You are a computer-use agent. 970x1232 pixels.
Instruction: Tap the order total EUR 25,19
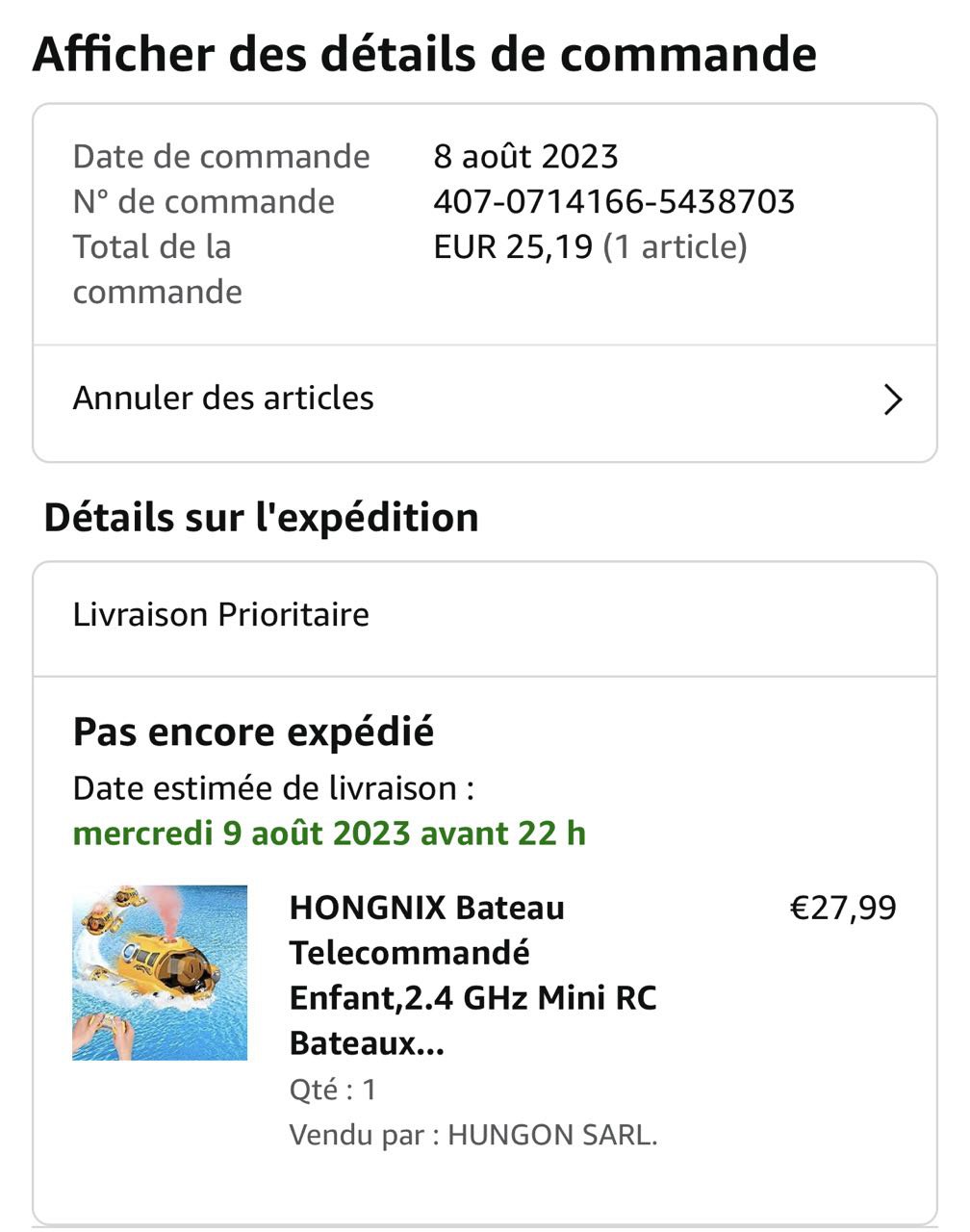pyautogui.click(x=513, y=247)
